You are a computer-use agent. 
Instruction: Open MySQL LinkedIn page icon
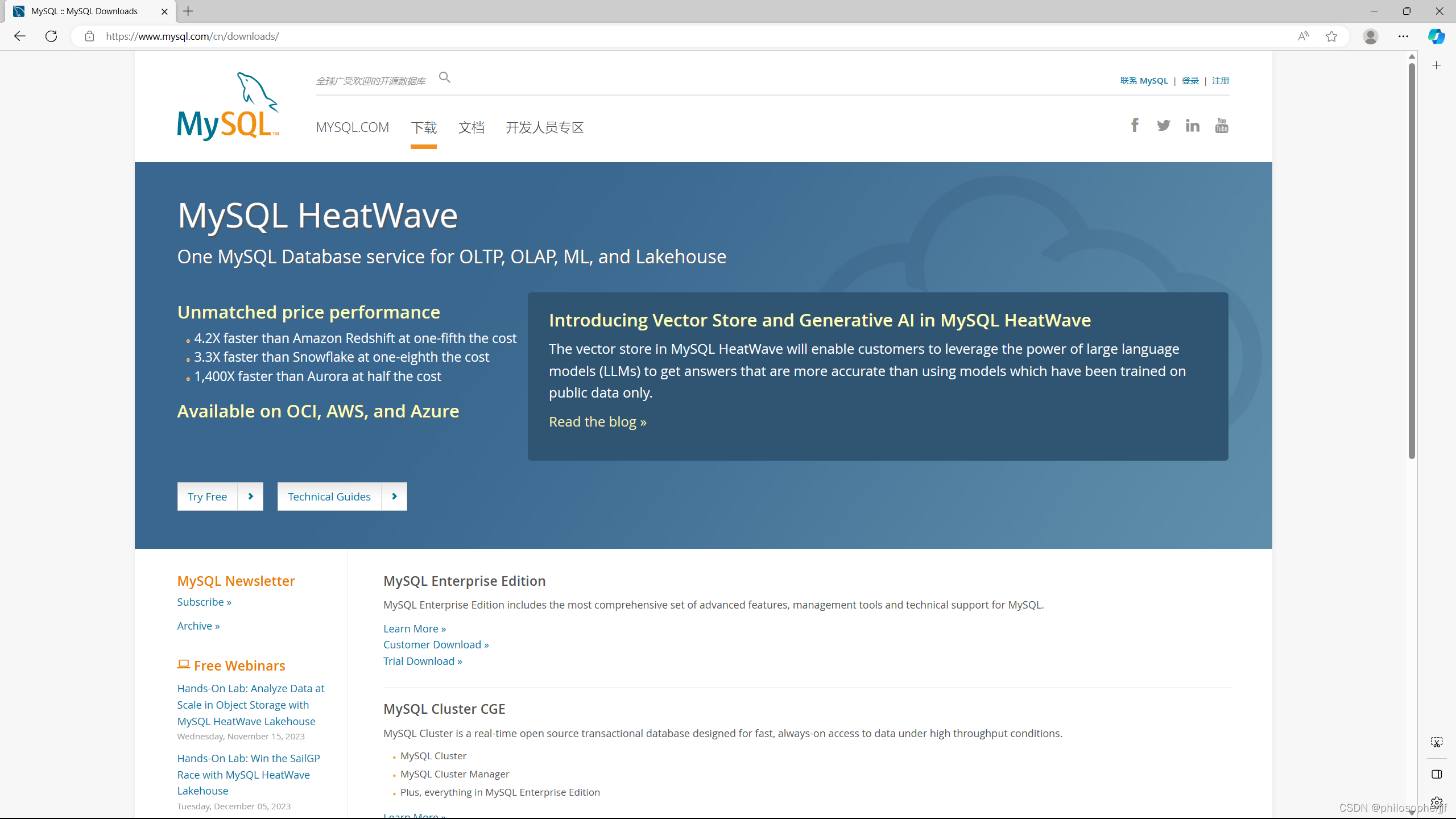[x=1193, y=125]
